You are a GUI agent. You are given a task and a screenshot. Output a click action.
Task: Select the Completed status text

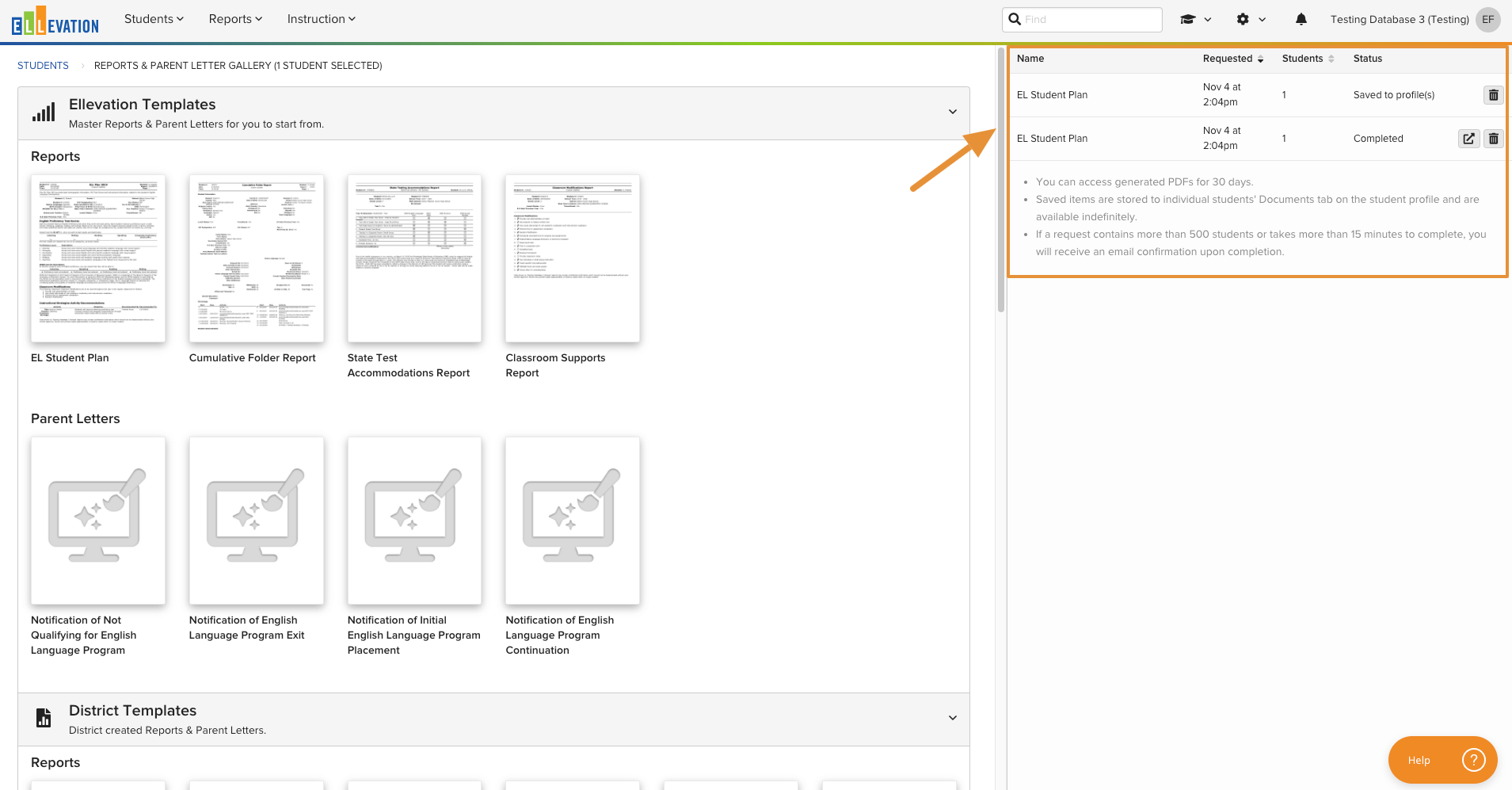tap(1378, 139)
